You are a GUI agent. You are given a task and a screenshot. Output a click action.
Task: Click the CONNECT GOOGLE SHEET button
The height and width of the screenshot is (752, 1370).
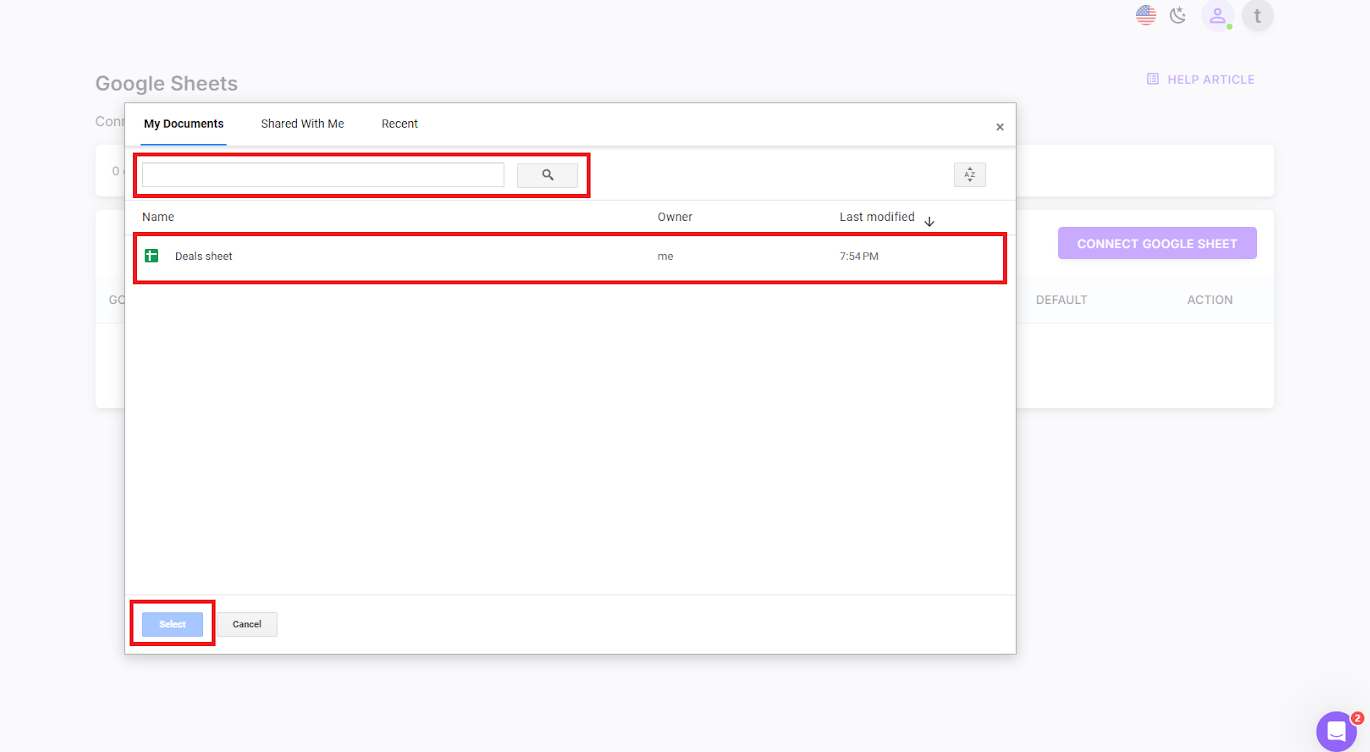click(x=1157, y=243)
